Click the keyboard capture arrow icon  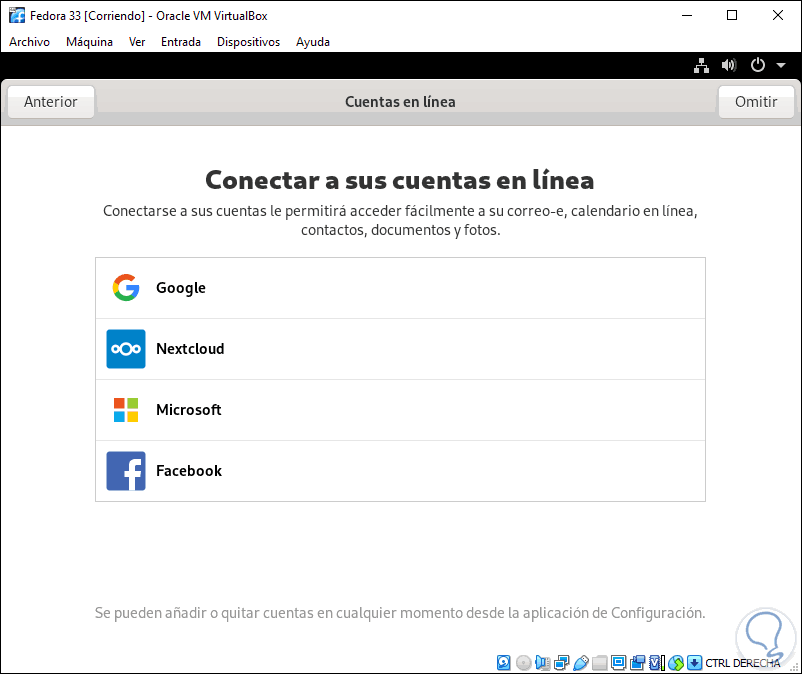pyautogui.click(x=694, y=663)
